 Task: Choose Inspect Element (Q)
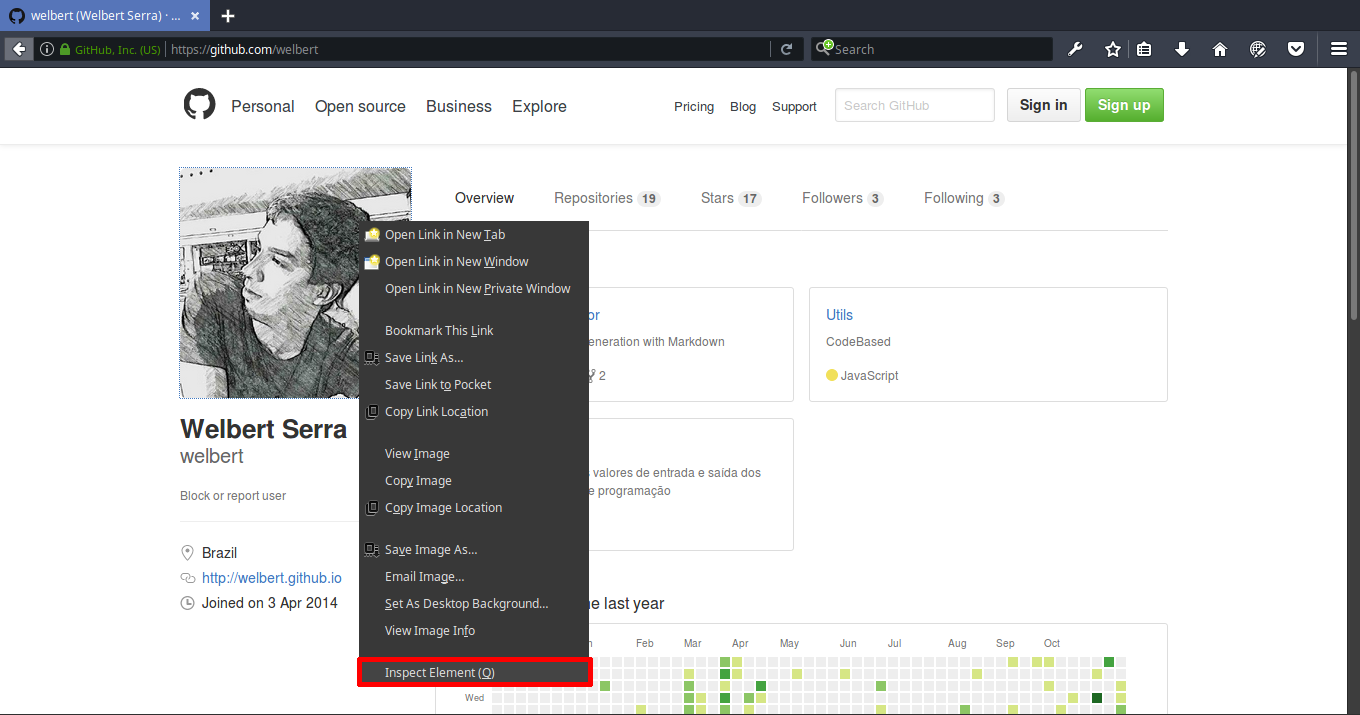[474, 673]
